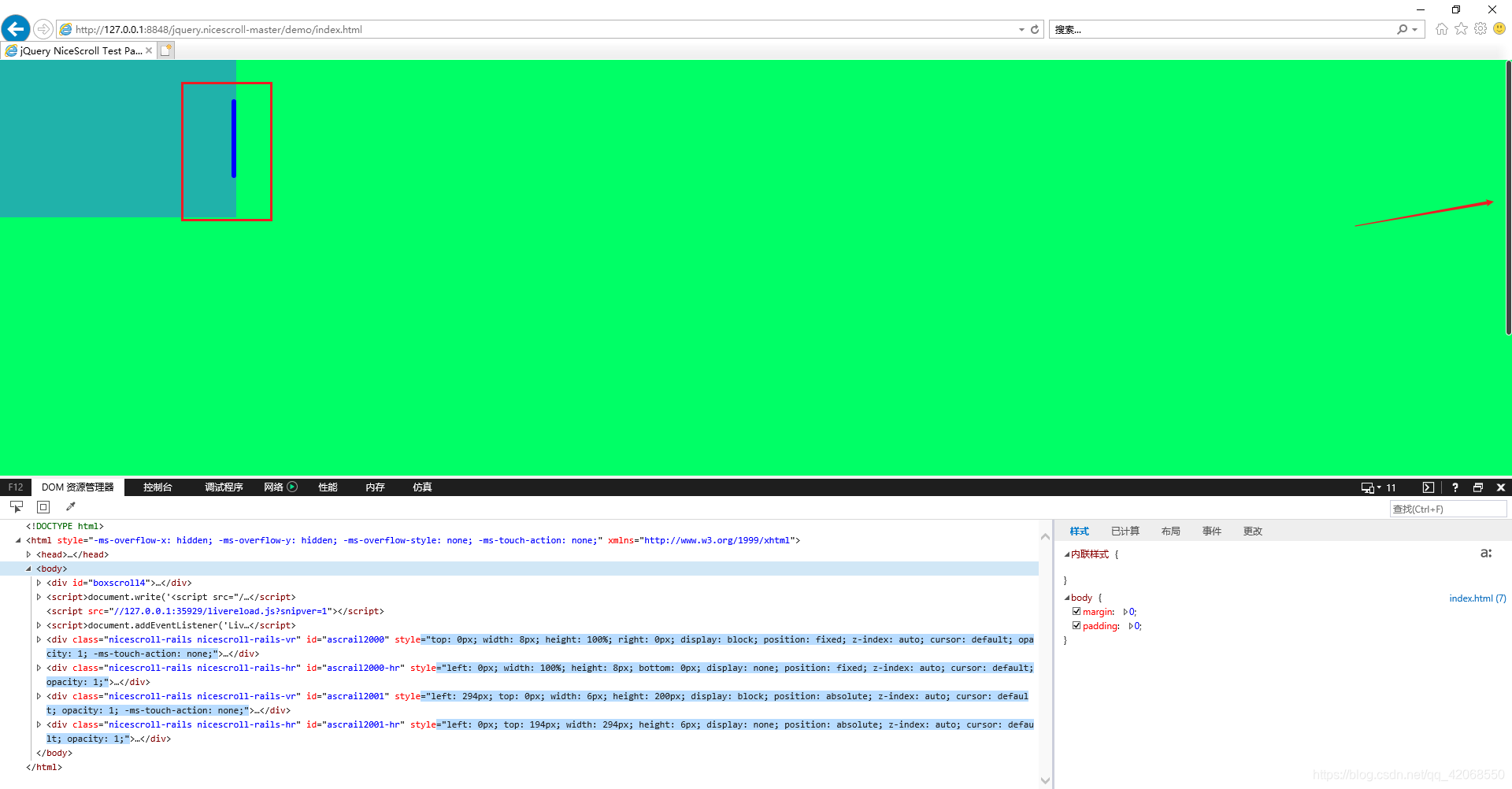Toggle the DOM element highlight box icon

(x=43, y=507)
